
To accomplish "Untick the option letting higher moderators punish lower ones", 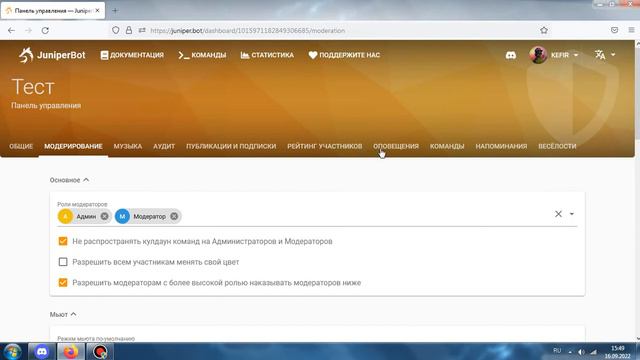I will pyautogui.click(x=63, y=282).
